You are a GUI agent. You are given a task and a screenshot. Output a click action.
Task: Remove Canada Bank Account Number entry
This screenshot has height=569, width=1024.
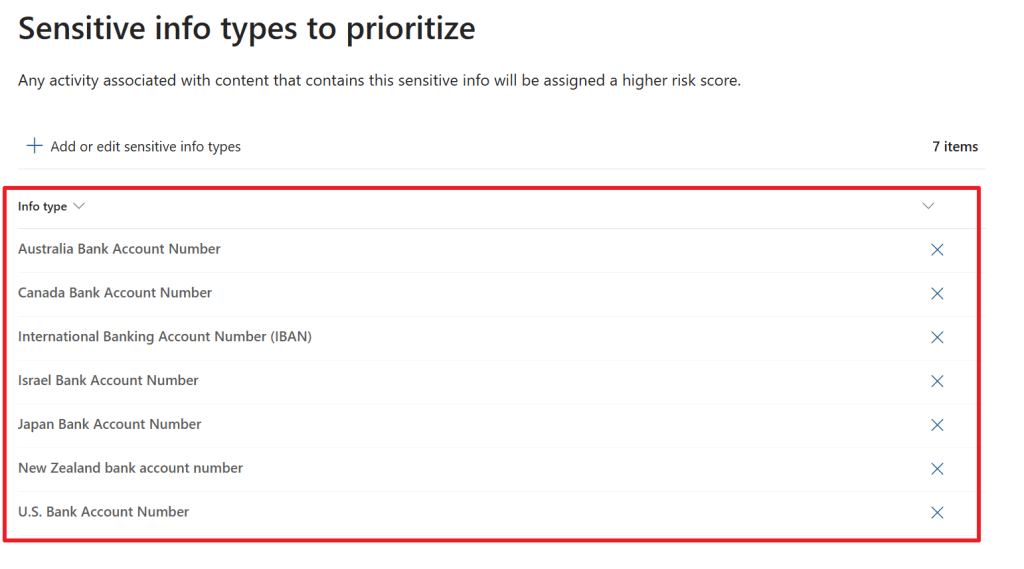(x=937, y=294)
